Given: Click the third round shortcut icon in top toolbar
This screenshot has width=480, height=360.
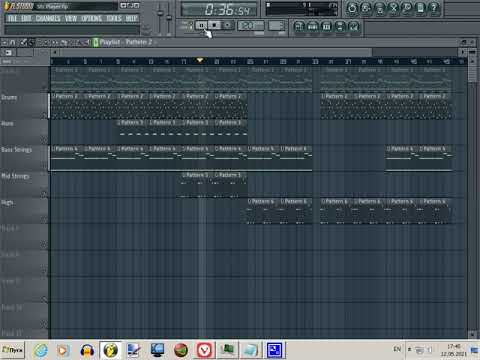Looking at the screenshot, I should [x=379, y=8].
